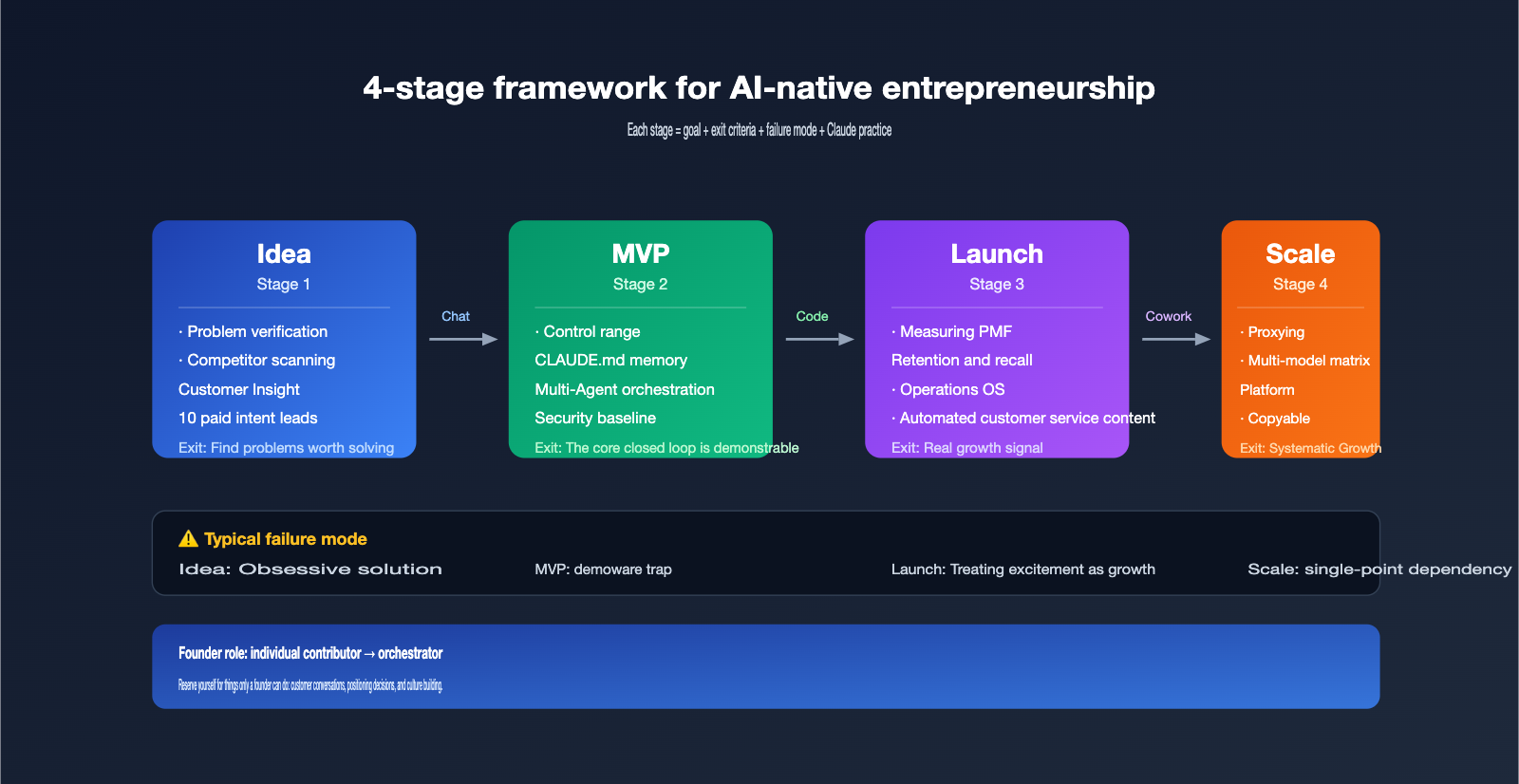The height and width of the screenshot is (784, 1519).
Task: Click the arrow under the Code label
Action: click(x=820, y=339)
